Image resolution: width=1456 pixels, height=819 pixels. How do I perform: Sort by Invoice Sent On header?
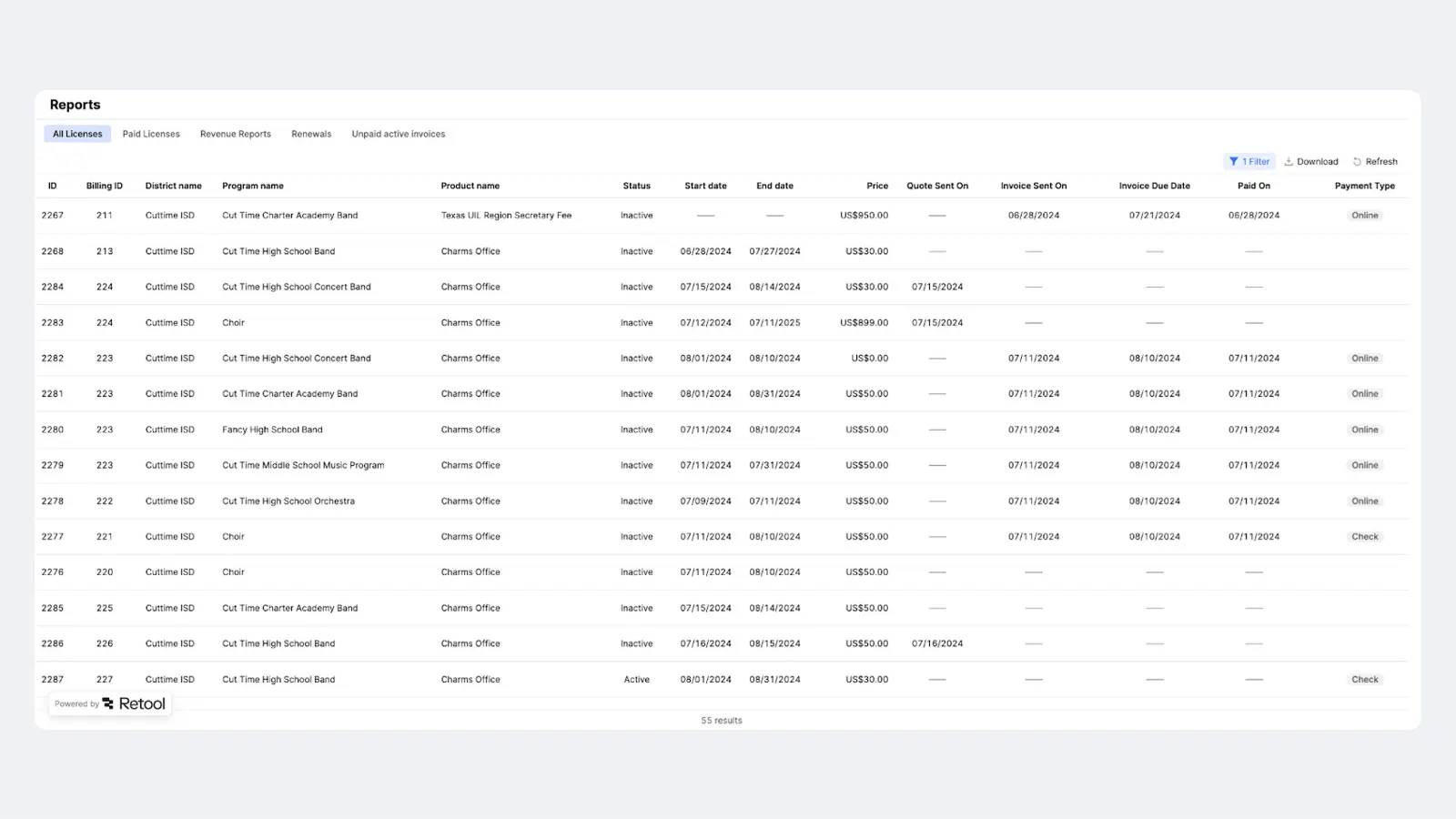pos(1034,186)
